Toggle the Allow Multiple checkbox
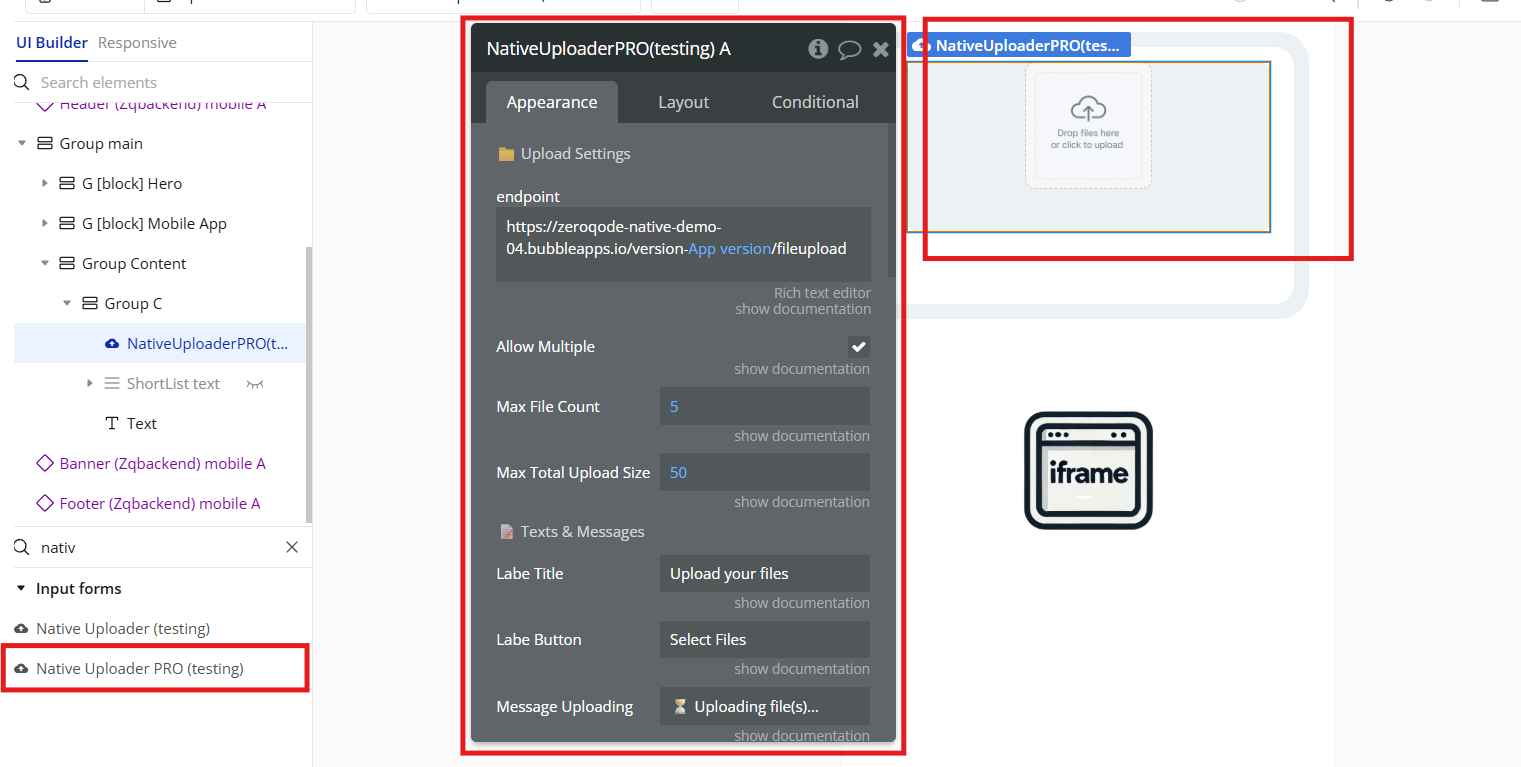The width and height of the screenshot is (1521, 767). [859, 347]
